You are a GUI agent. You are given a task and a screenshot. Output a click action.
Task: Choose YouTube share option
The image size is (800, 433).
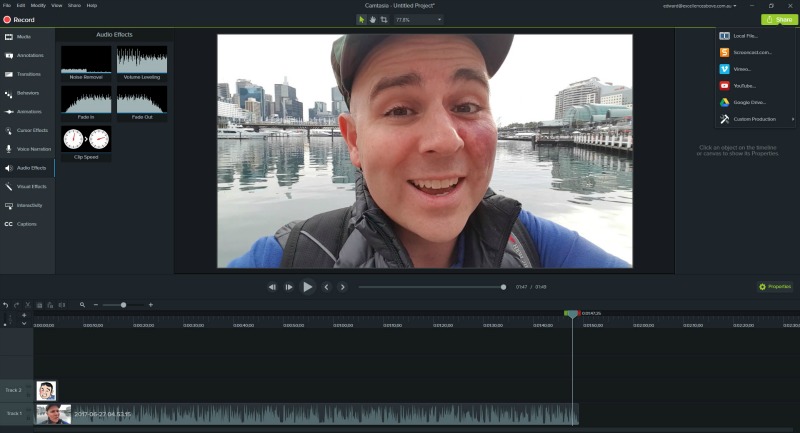[755, 86]
